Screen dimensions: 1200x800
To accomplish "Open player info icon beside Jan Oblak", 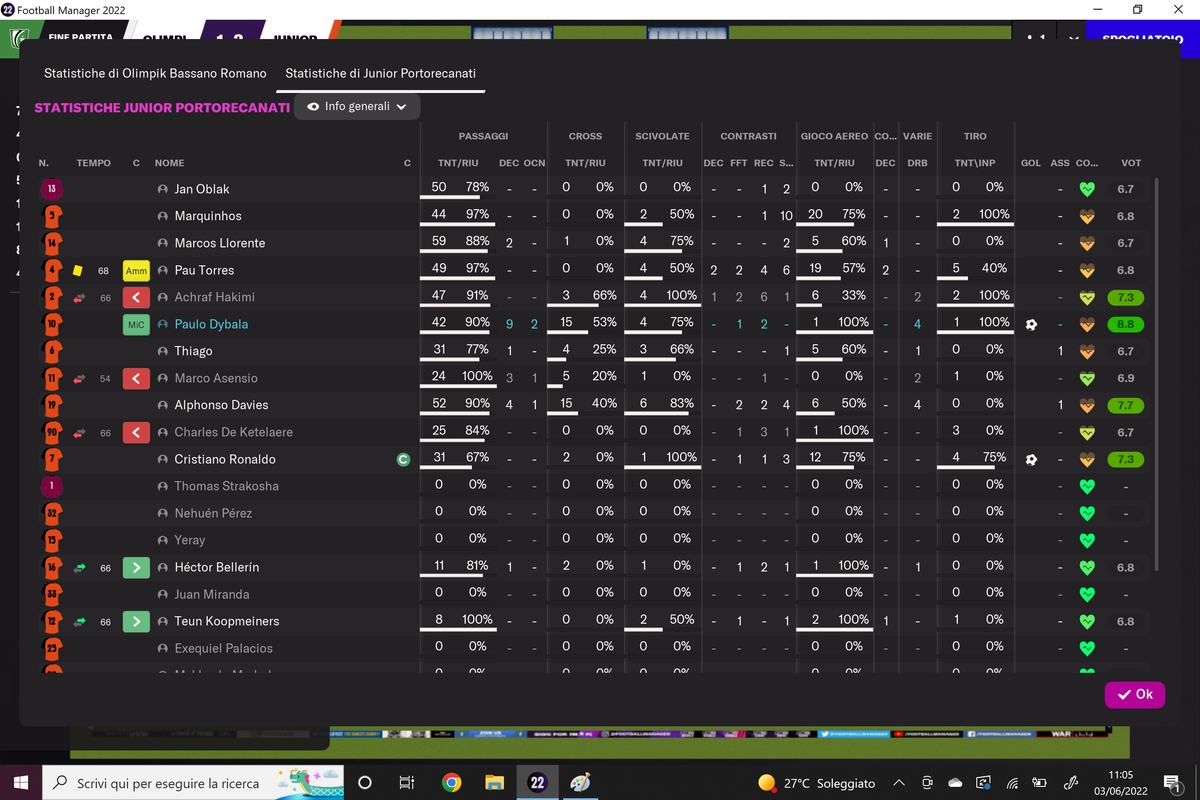I will [162, 189].
